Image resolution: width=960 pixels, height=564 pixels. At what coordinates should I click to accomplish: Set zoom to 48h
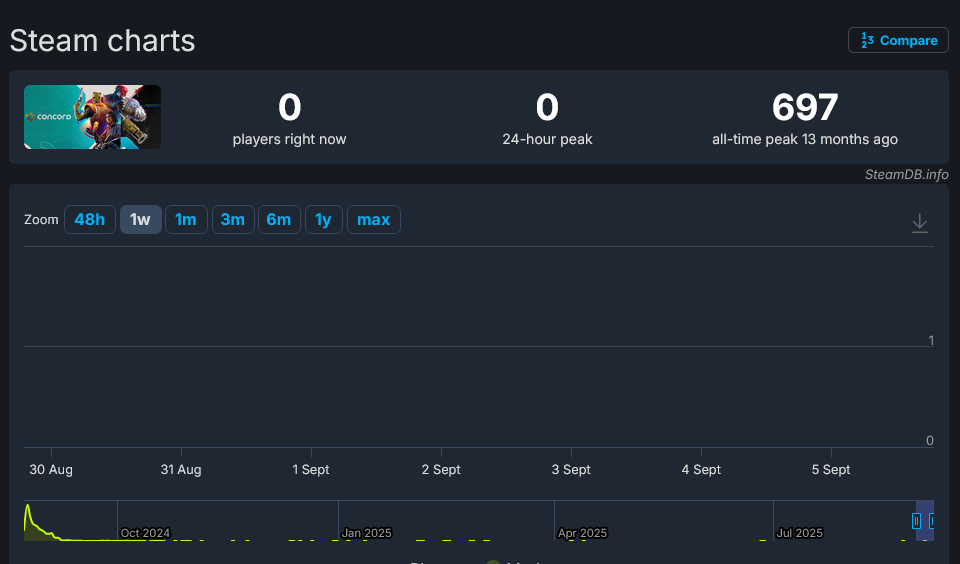coord(90,219)
